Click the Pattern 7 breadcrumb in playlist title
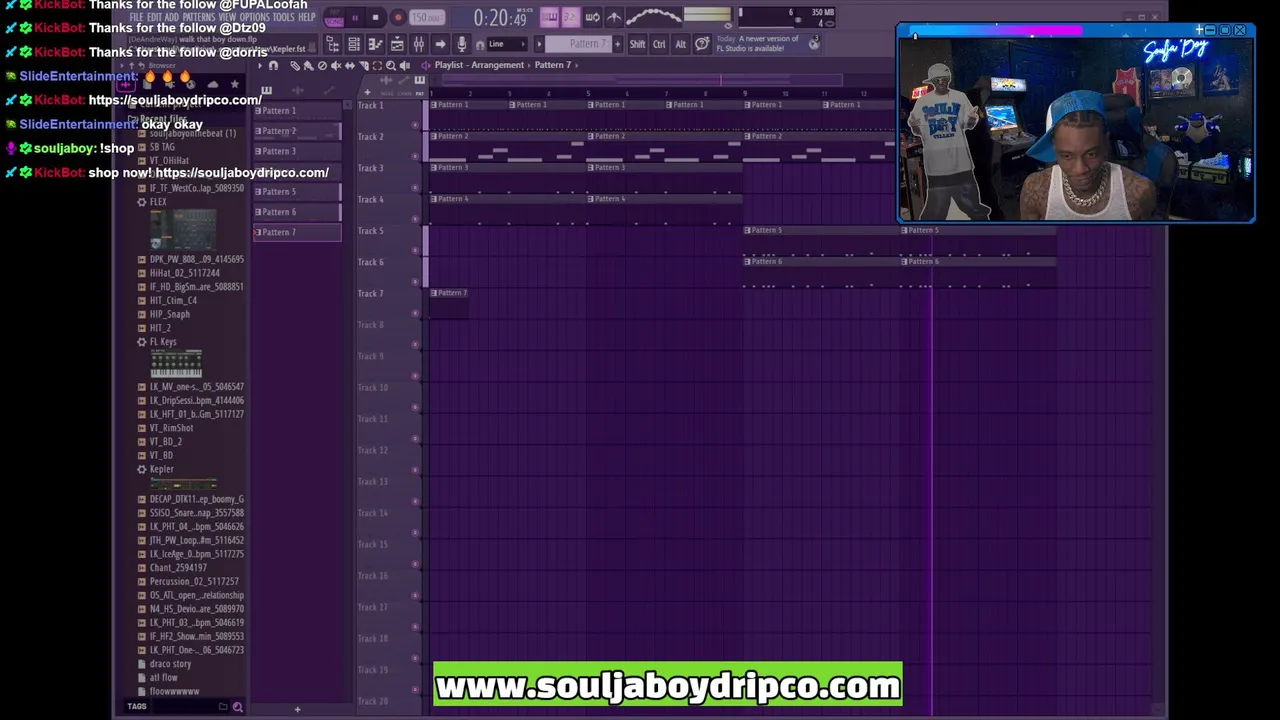This screenshot has width=1280, height=720. 553,65
